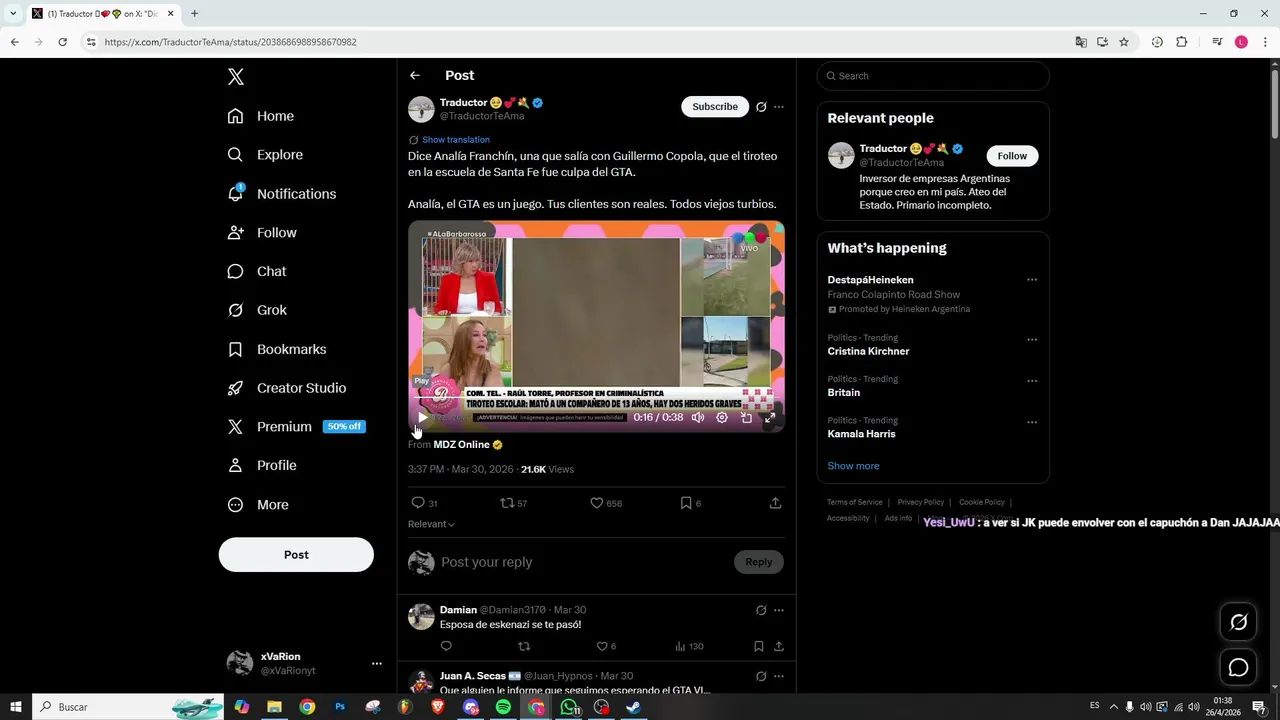The width and height of the screenshot is (1280, 720).
Task: Like the post with 656 likes
Action: click(597, 503)
